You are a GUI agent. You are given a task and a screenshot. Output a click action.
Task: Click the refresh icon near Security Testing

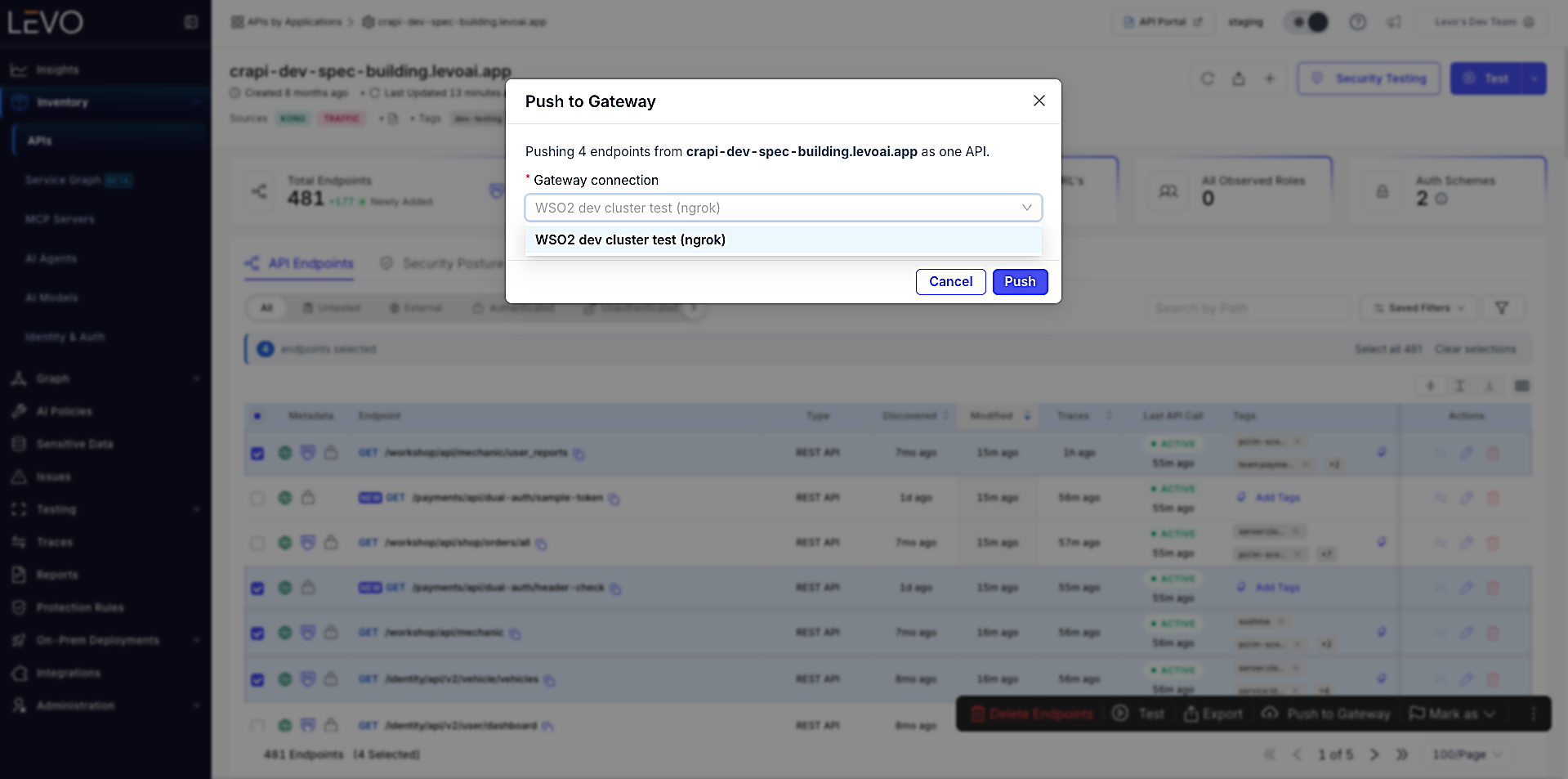(x=1207, y=78)
